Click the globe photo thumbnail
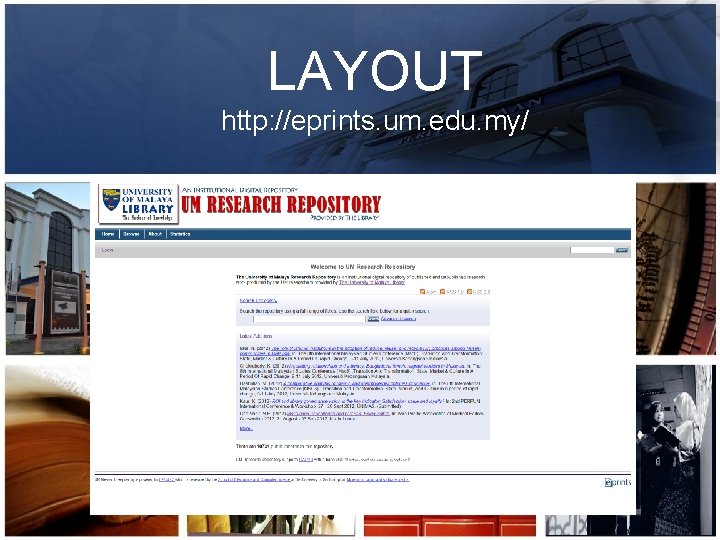Viewport: 720px width, 540px height. 675,269
